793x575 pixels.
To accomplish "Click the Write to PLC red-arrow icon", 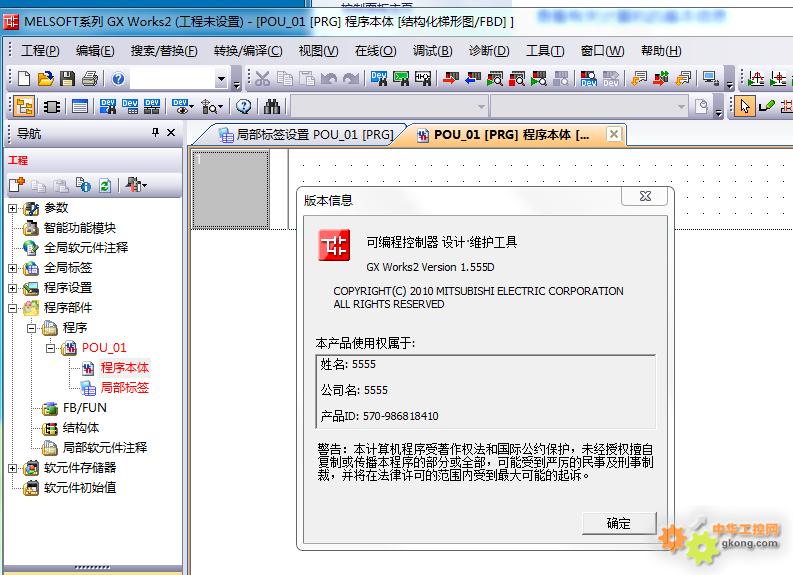I will (450, 78).
